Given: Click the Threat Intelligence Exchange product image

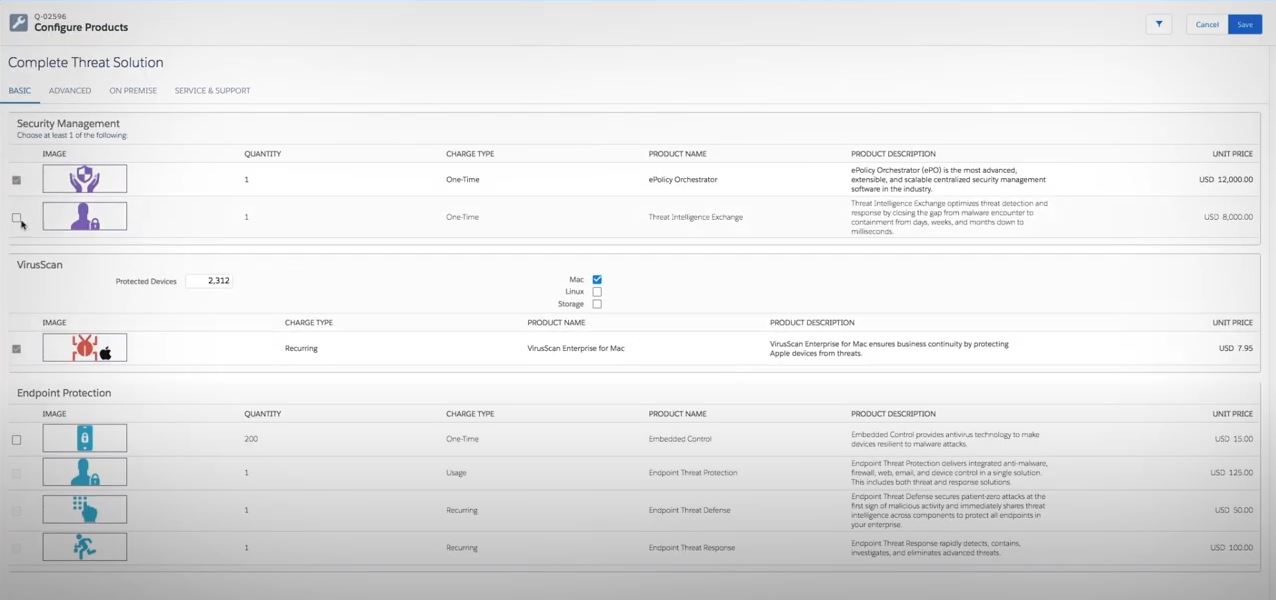Looking at the screenshot, I should click(85, 216).
